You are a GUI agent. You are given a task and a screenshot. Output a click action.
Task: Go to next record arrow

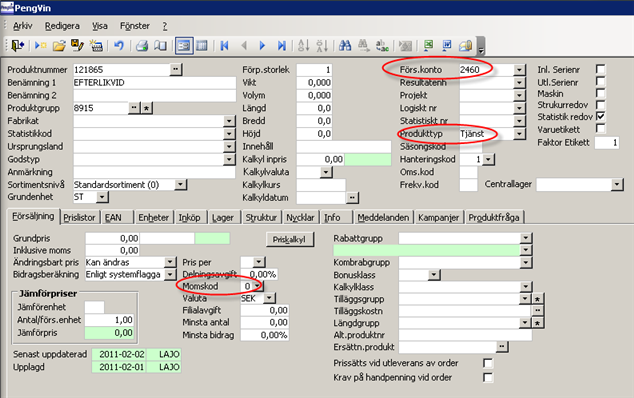click(262, 46)
